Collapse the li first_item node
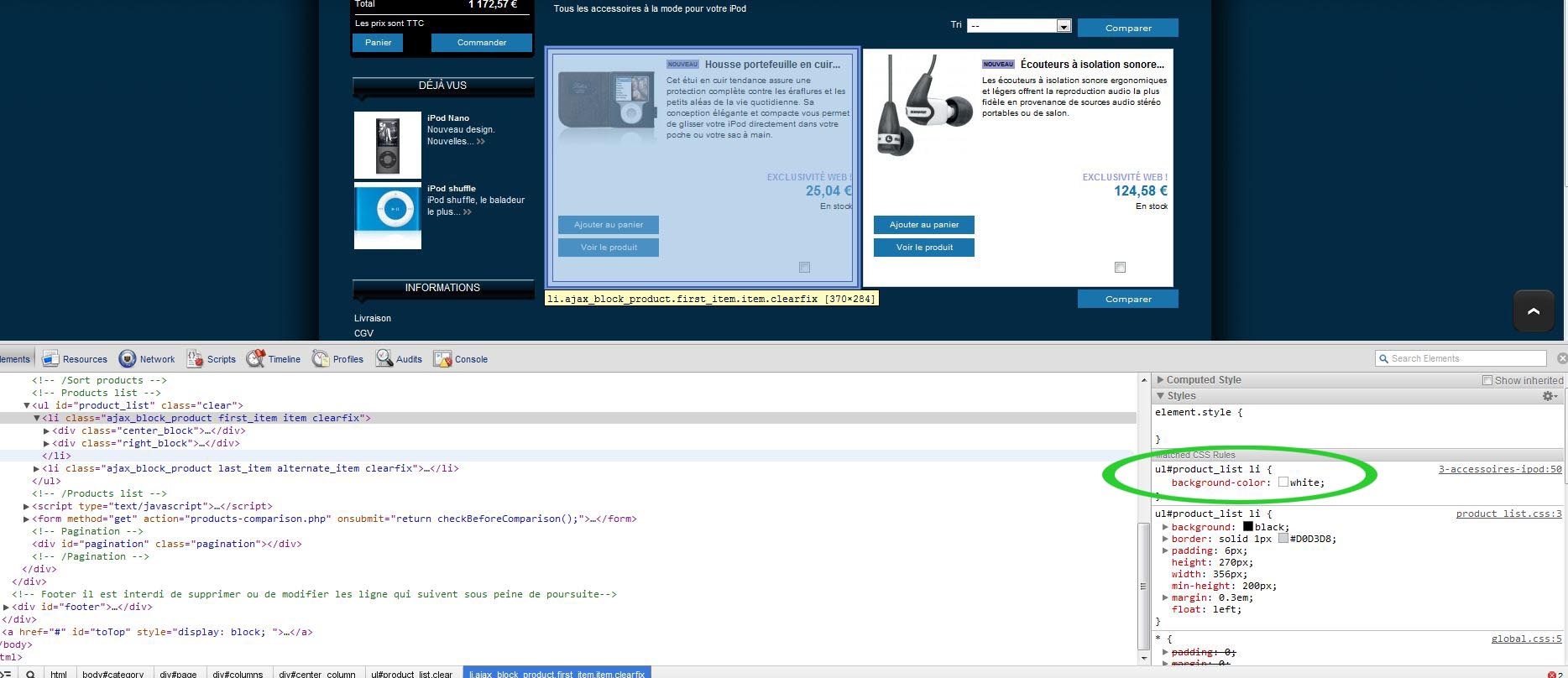This screenshot has width=1568, height=678. pyautogui.click(x=37, y=418)
